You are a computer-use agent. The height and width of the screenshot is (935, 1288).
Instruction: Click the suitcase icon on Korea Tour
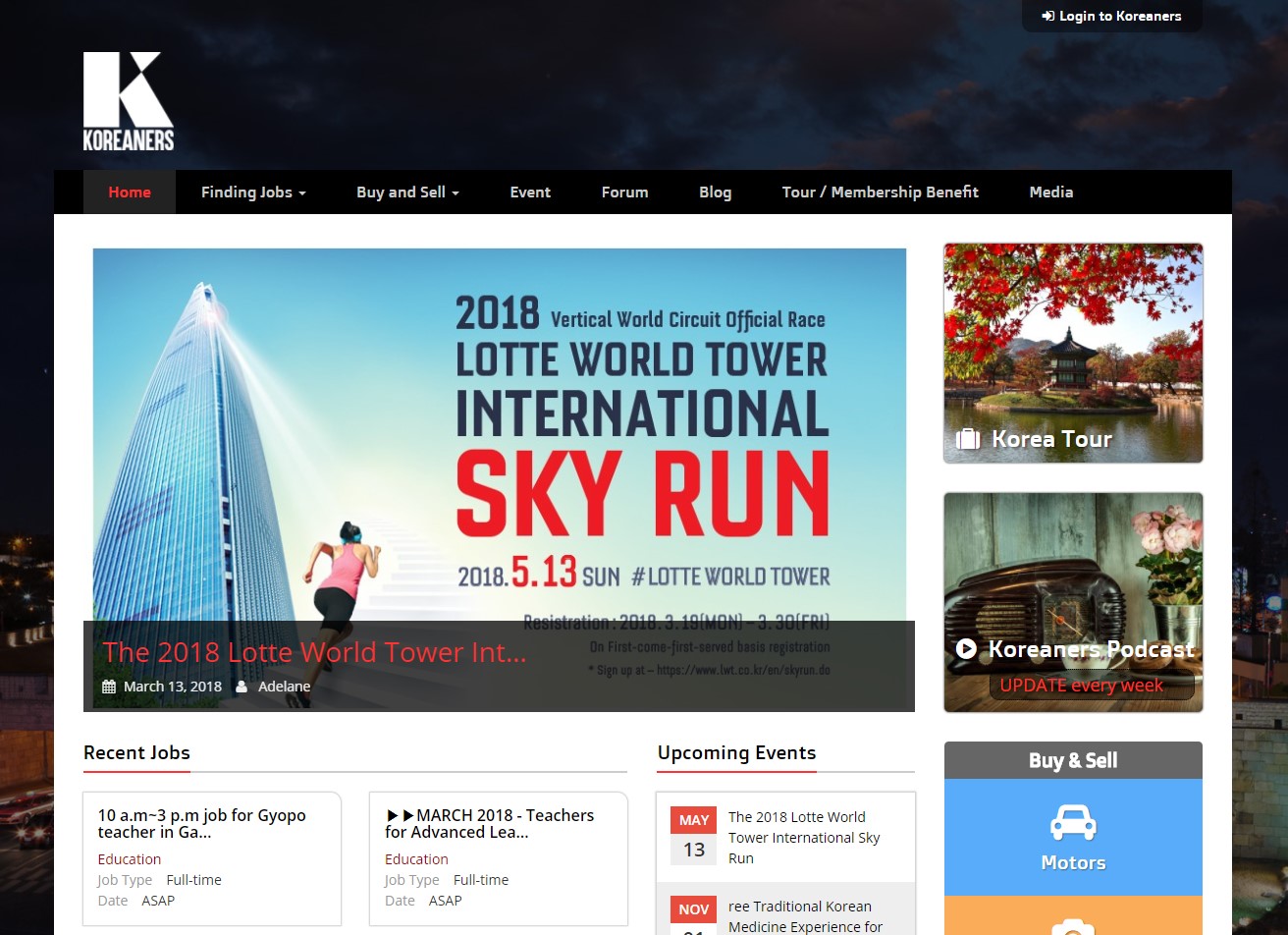pyautogui.click(x=968, y=439)
